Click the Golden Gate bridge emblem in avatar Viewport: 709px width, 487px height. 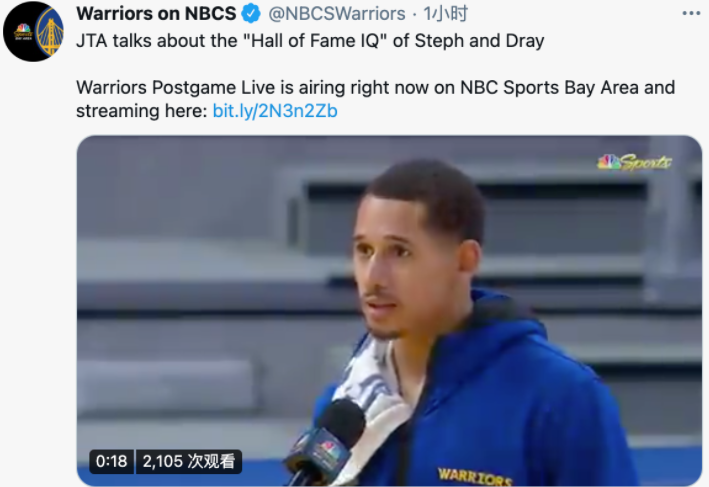pyautogui.click(x=49, y=33)
